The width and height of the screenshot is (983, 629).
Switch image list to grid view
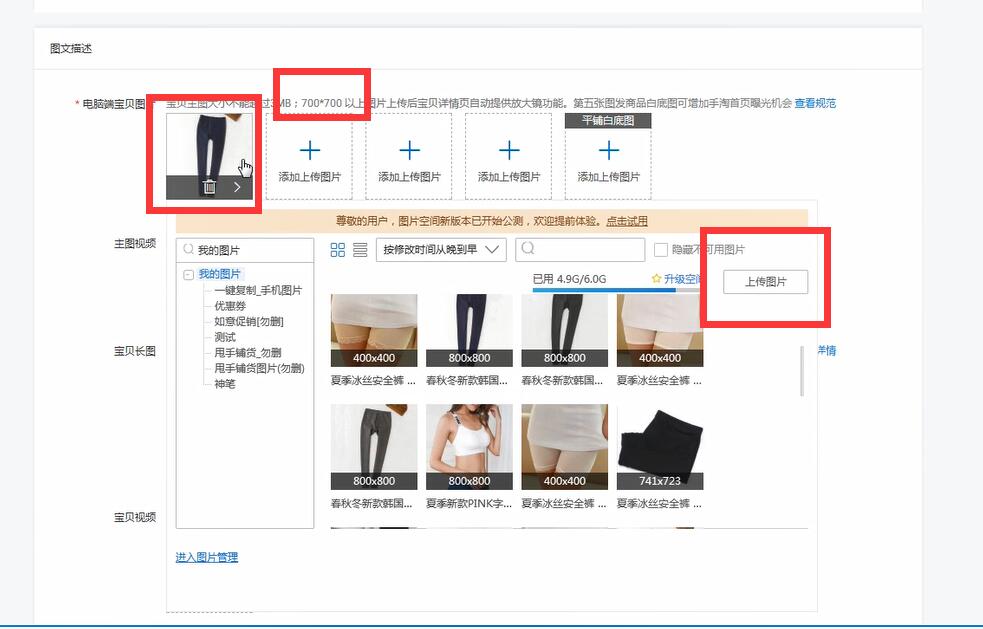[x=338, y=250]
